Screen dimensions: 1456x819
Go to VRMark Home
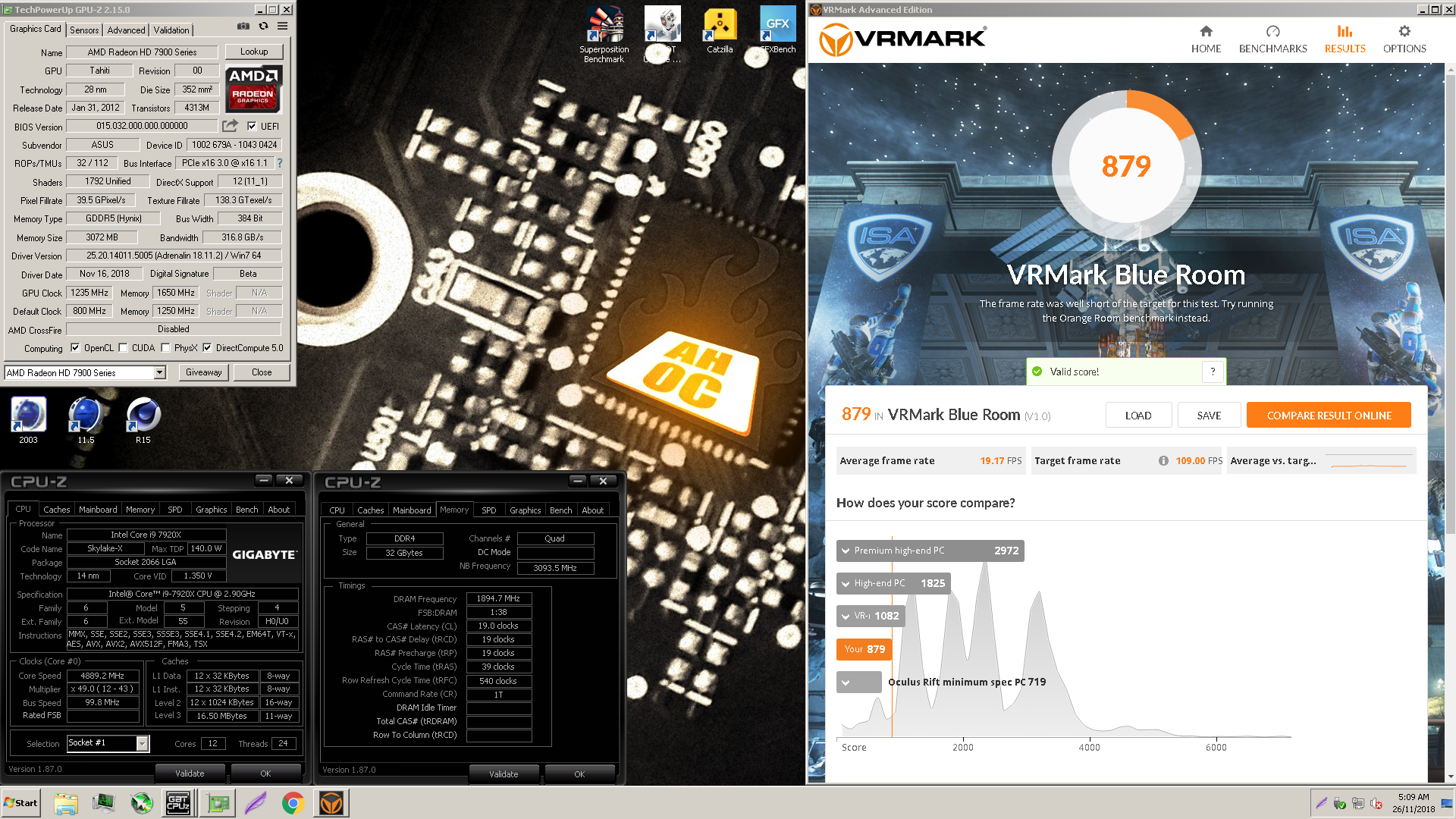tap(1206, 39)
